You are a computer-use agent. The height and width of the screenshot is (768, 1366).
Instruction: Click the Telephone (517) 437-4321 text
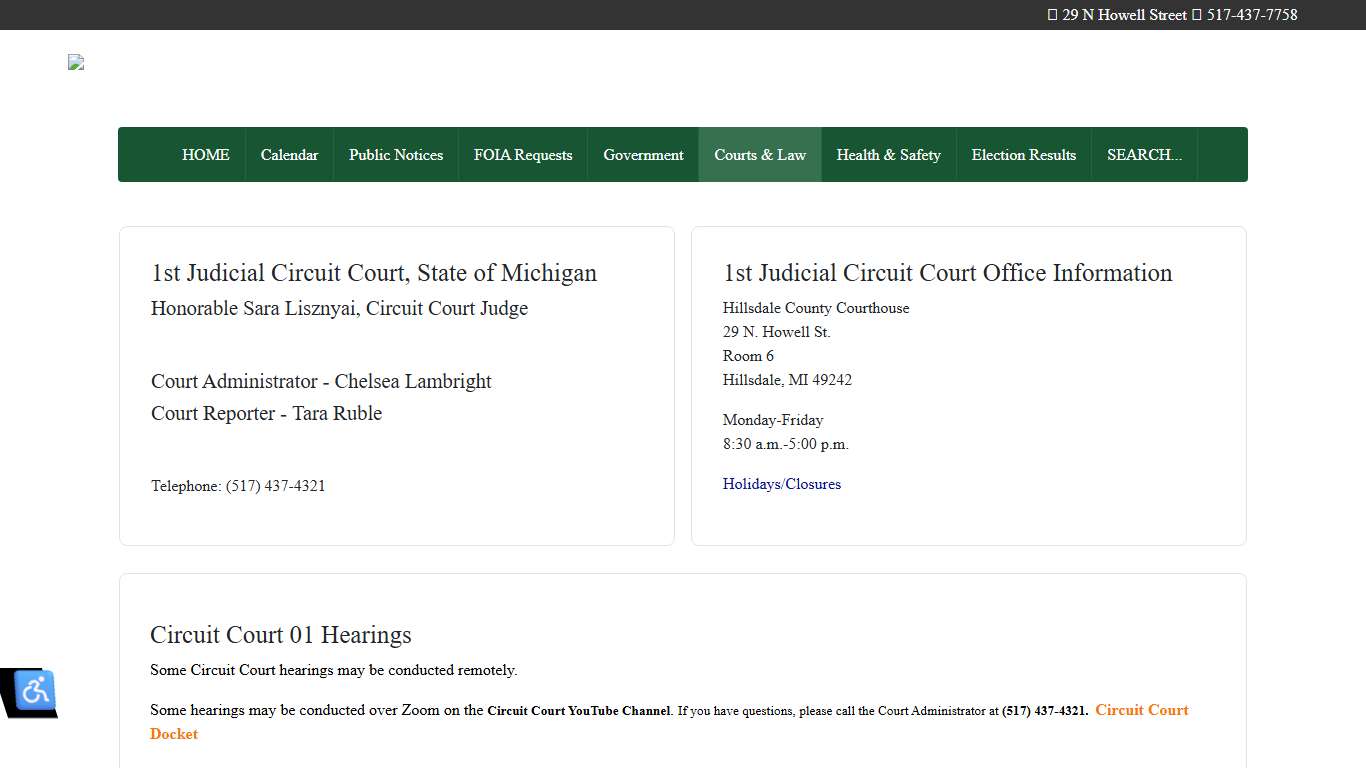coord(238,486)
